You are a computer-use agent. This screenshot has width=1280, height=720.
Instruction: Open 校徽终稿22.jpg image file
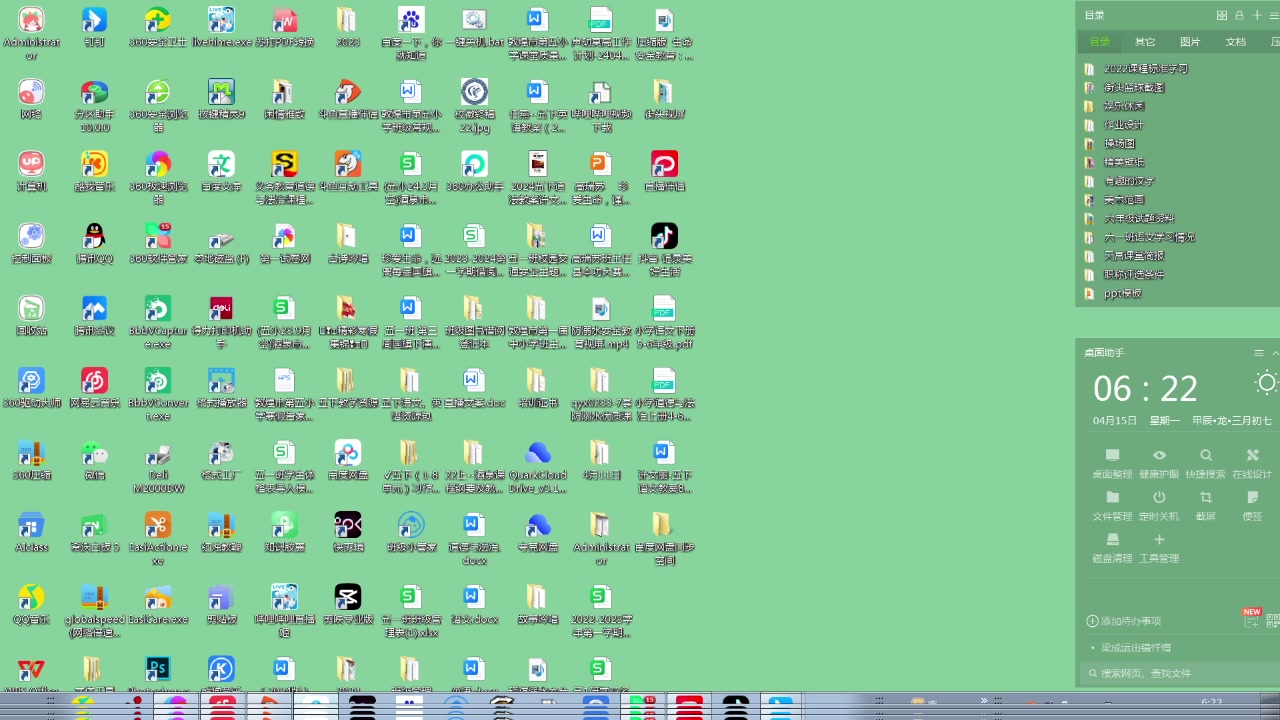(x=474, y=106)
